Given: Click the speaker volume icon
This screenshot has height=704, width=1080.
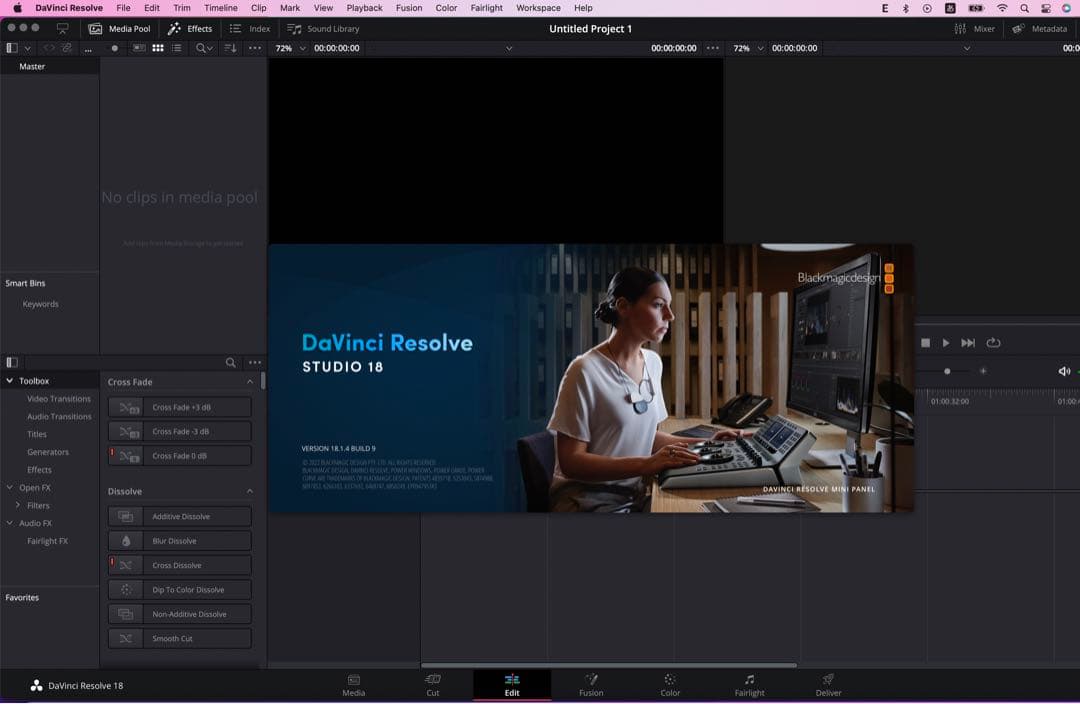Looking at the screenshot, I should 1064,371.
